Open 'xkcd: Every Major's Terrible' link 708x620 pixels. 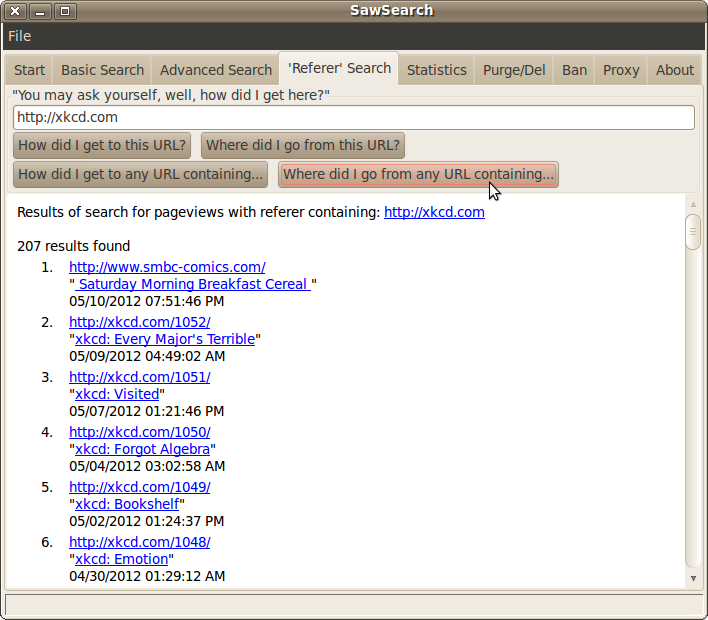click(165, 339)
